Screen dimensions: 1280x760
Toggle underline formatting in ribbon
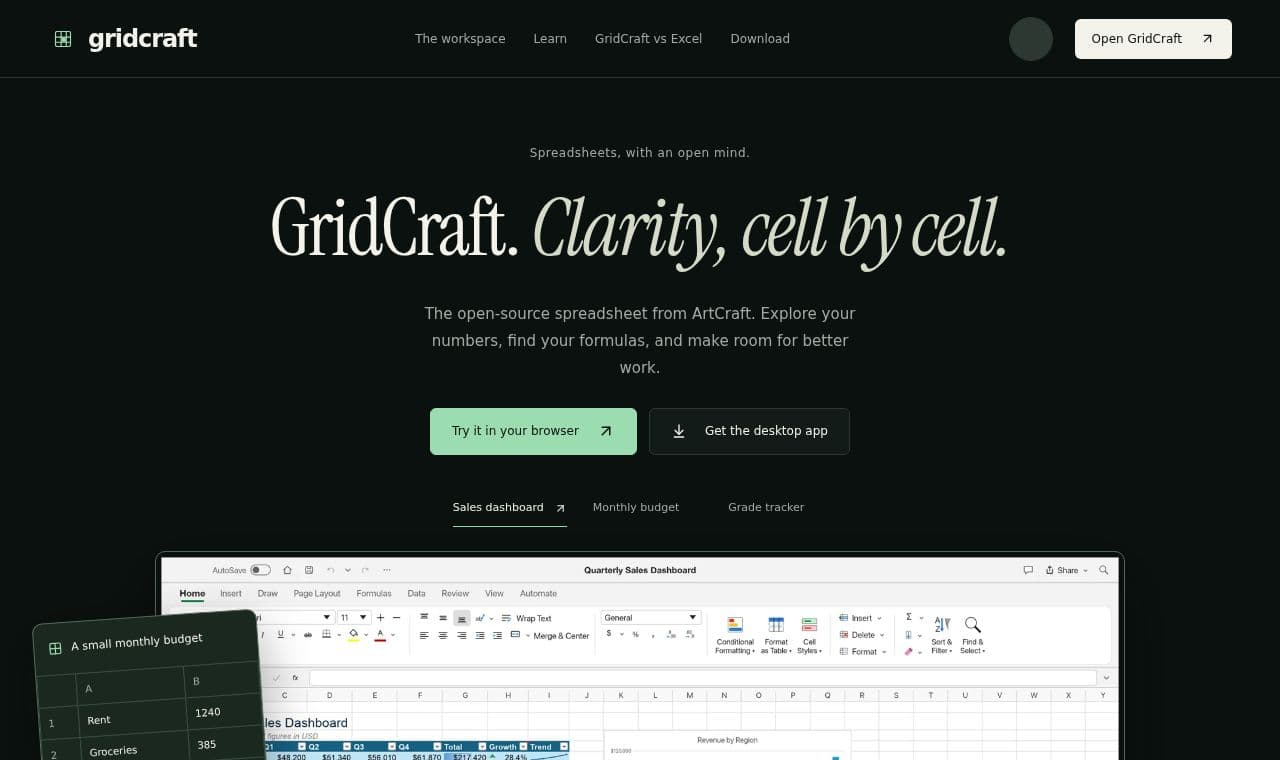280,634
